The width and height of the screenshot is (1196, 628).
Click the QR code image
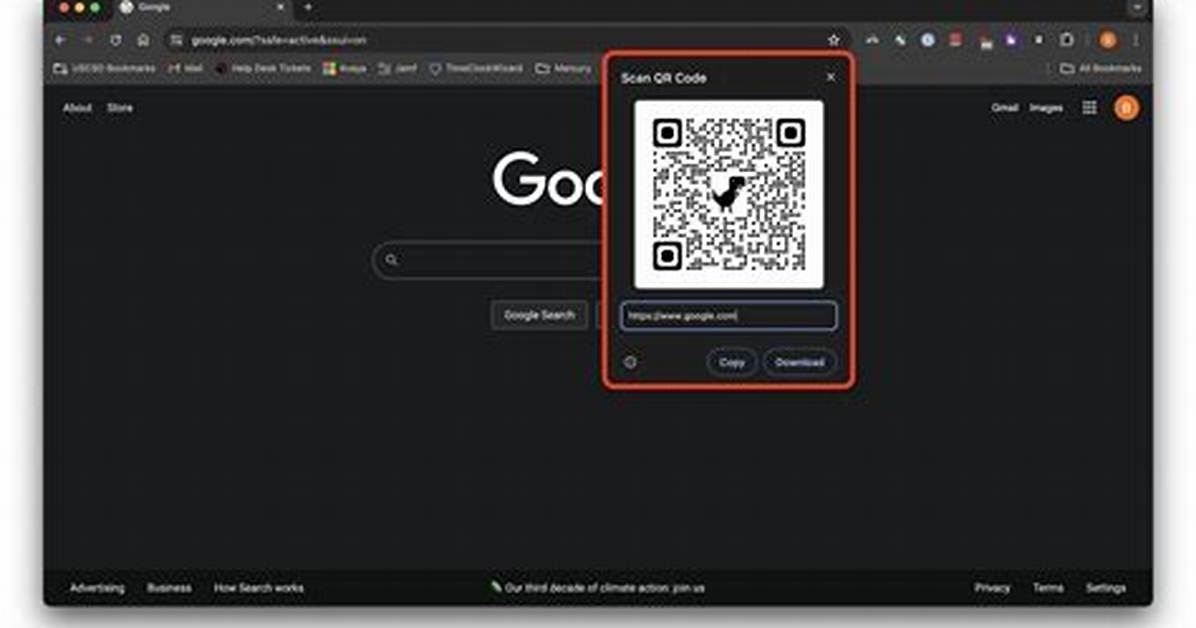click(x=729, y=195)
